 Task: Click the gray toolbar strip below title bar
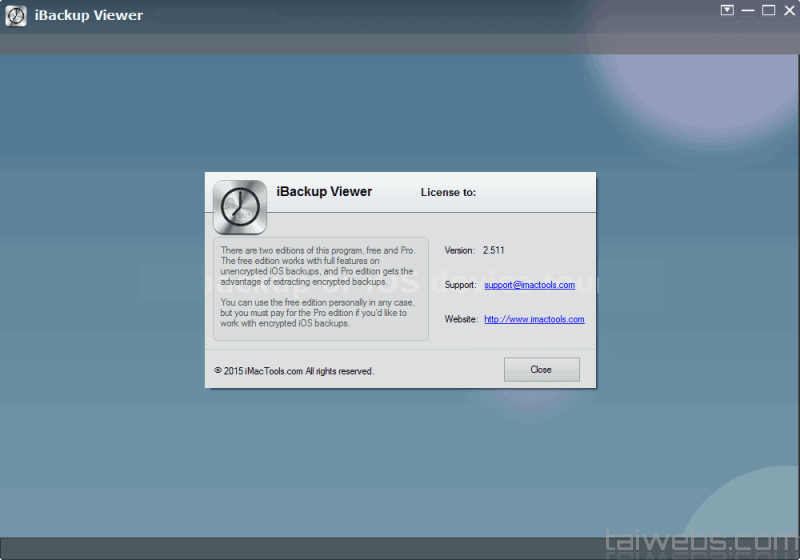(400, 45)
